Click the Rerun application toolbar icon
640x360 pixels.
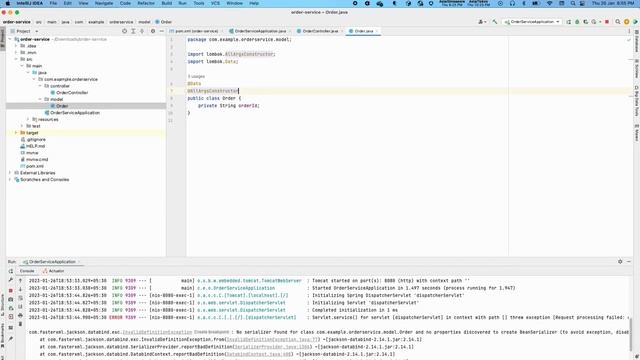coord(569,22)
